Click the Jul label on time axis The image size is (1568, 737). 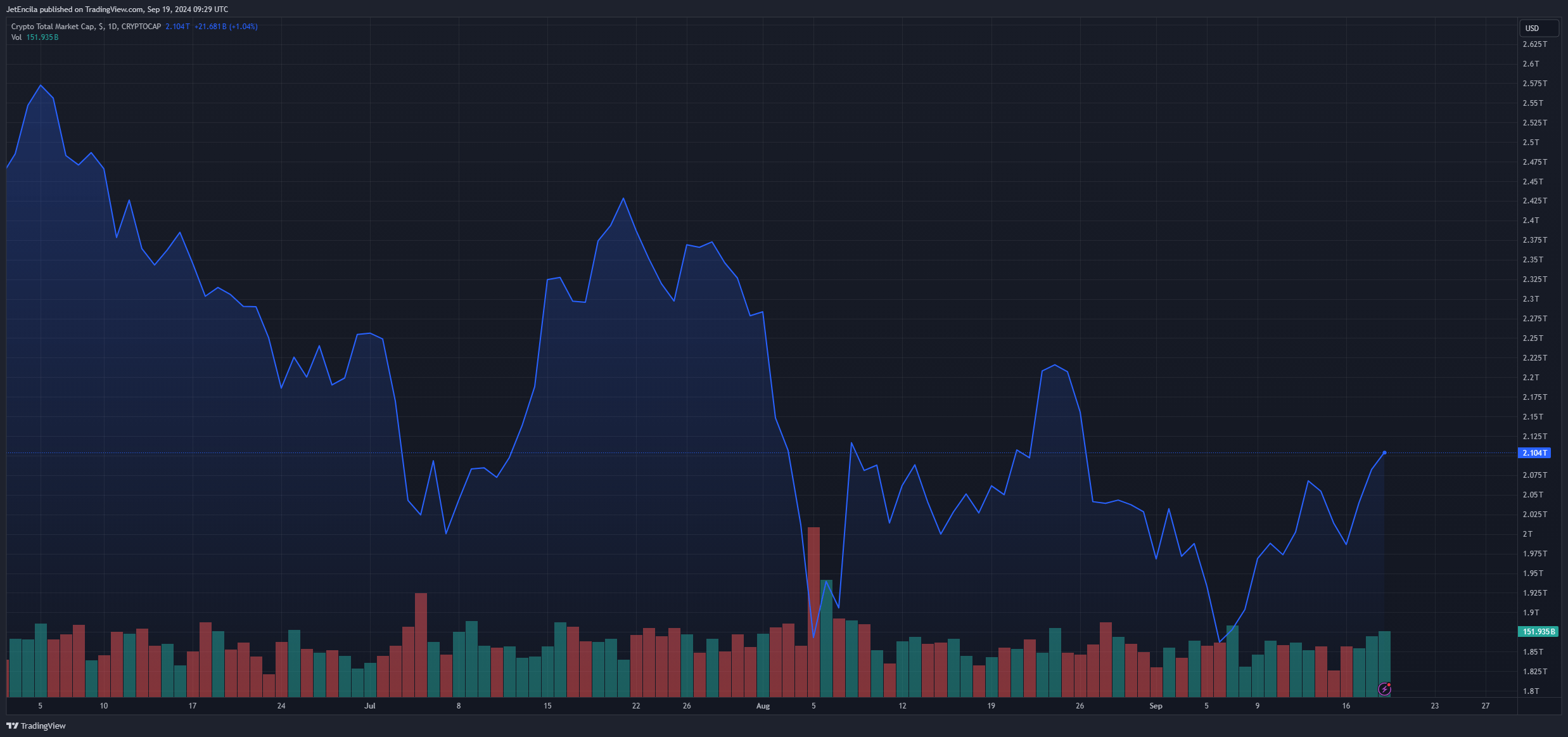(370, 706)
